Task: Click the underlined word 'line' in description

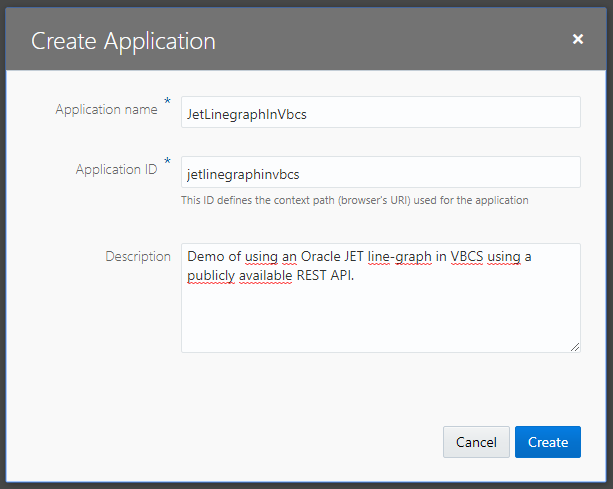Action: pyautogui.click(x=380, y=257)
